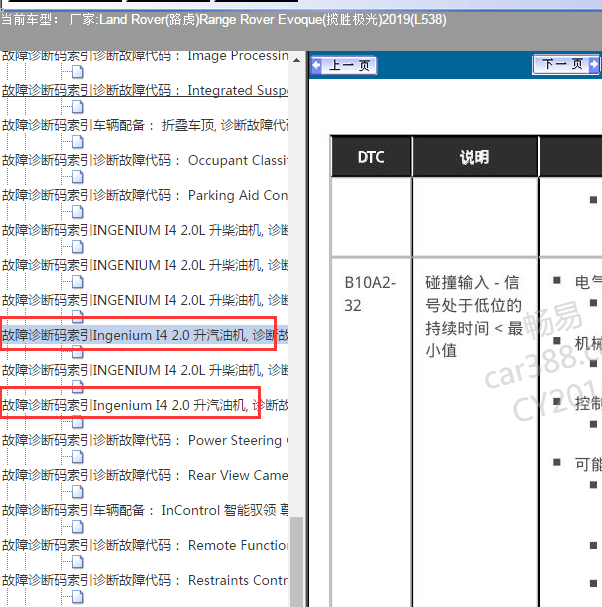Select the InControl 智能驭领 fault index entry
Image resolution: width=602 pixels, height=607 pixels.
(145, 510)
